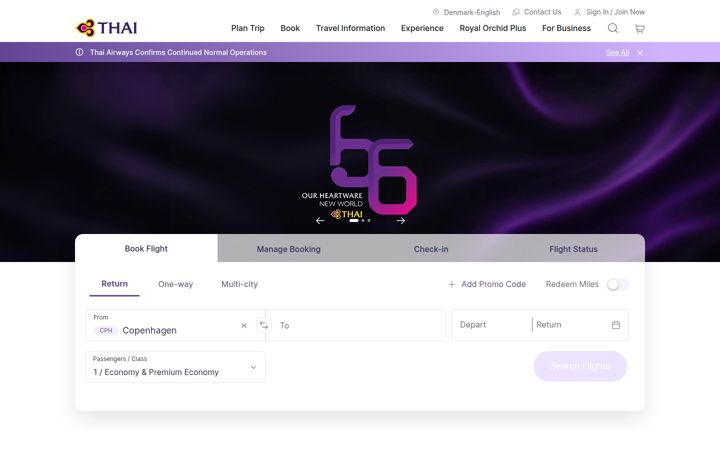Select the second carousel dot indicator
720x450 pixels.
point(363,220)
